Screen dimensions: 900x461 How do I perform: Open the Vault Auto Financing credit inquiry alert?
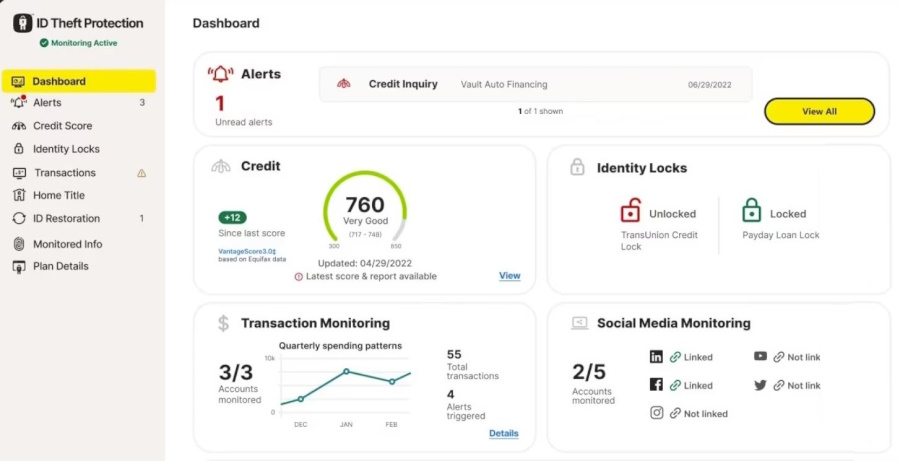[535, 85]
